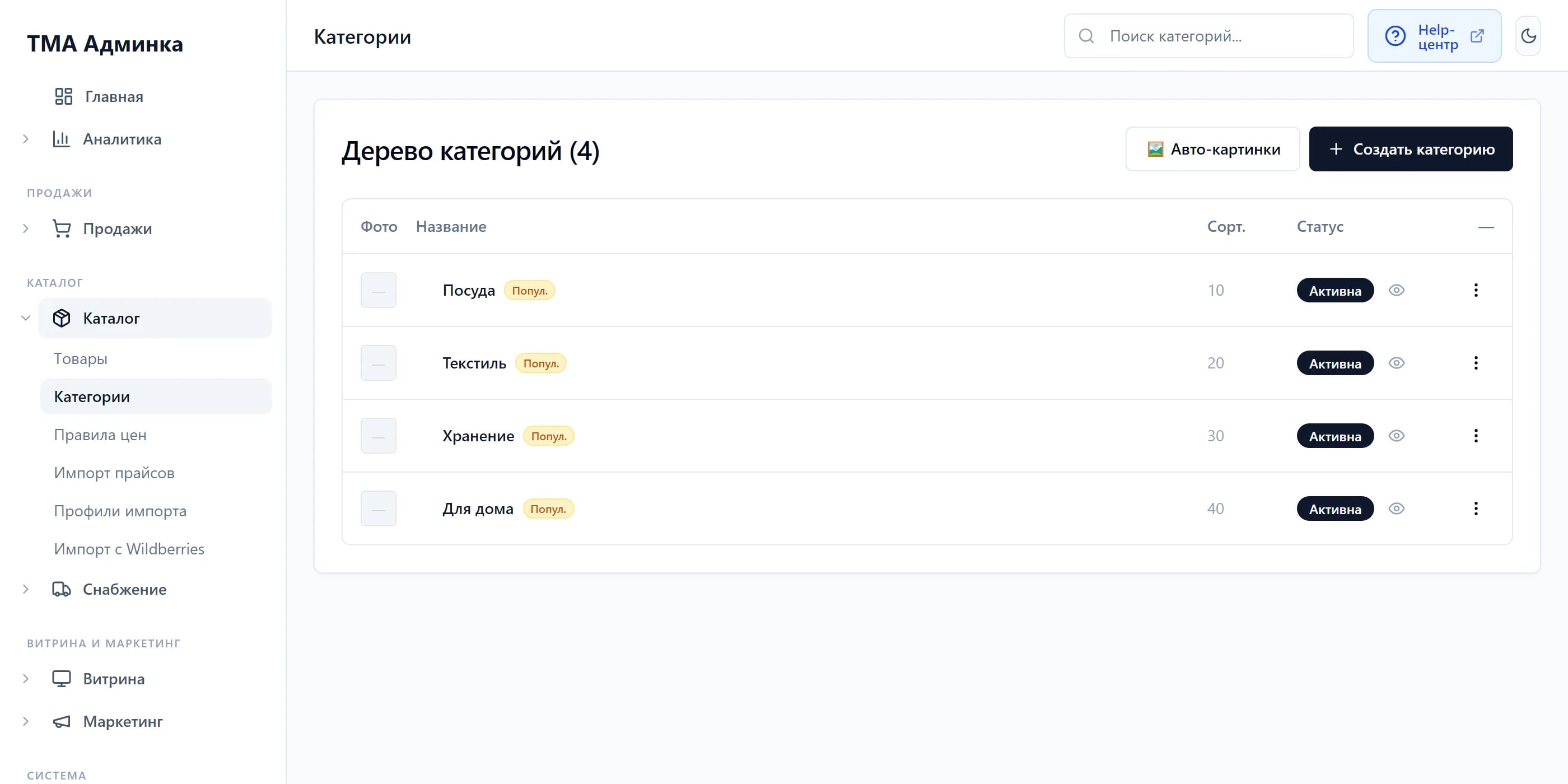The height and width of the screenshot is (784, 1568).
Task: Click the Создать категорию button
Action: point(1410,149)
